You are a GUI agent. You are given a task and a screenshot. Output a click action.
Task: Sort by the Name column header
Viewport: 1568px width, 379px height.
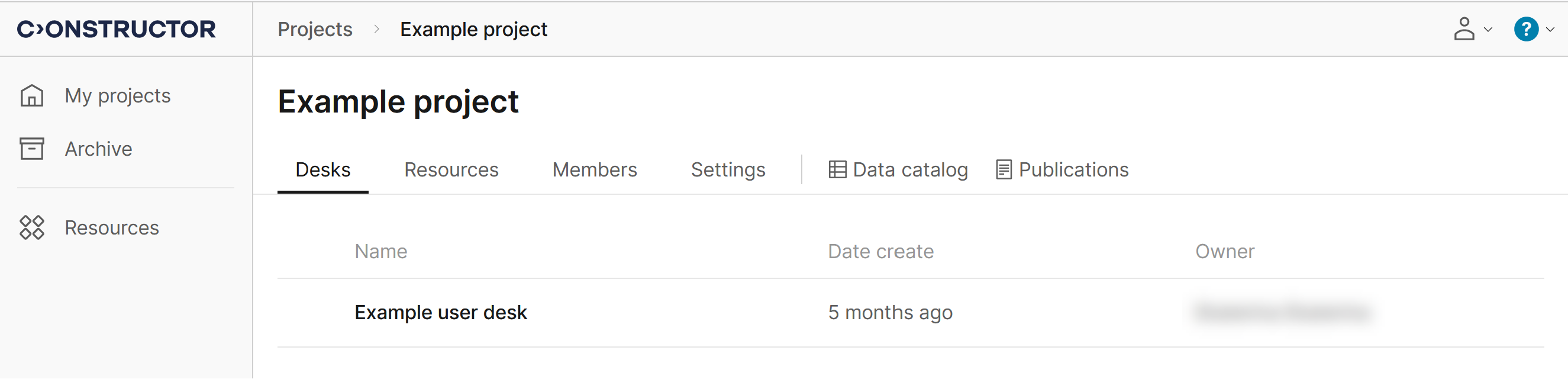[x=380, y=251]
